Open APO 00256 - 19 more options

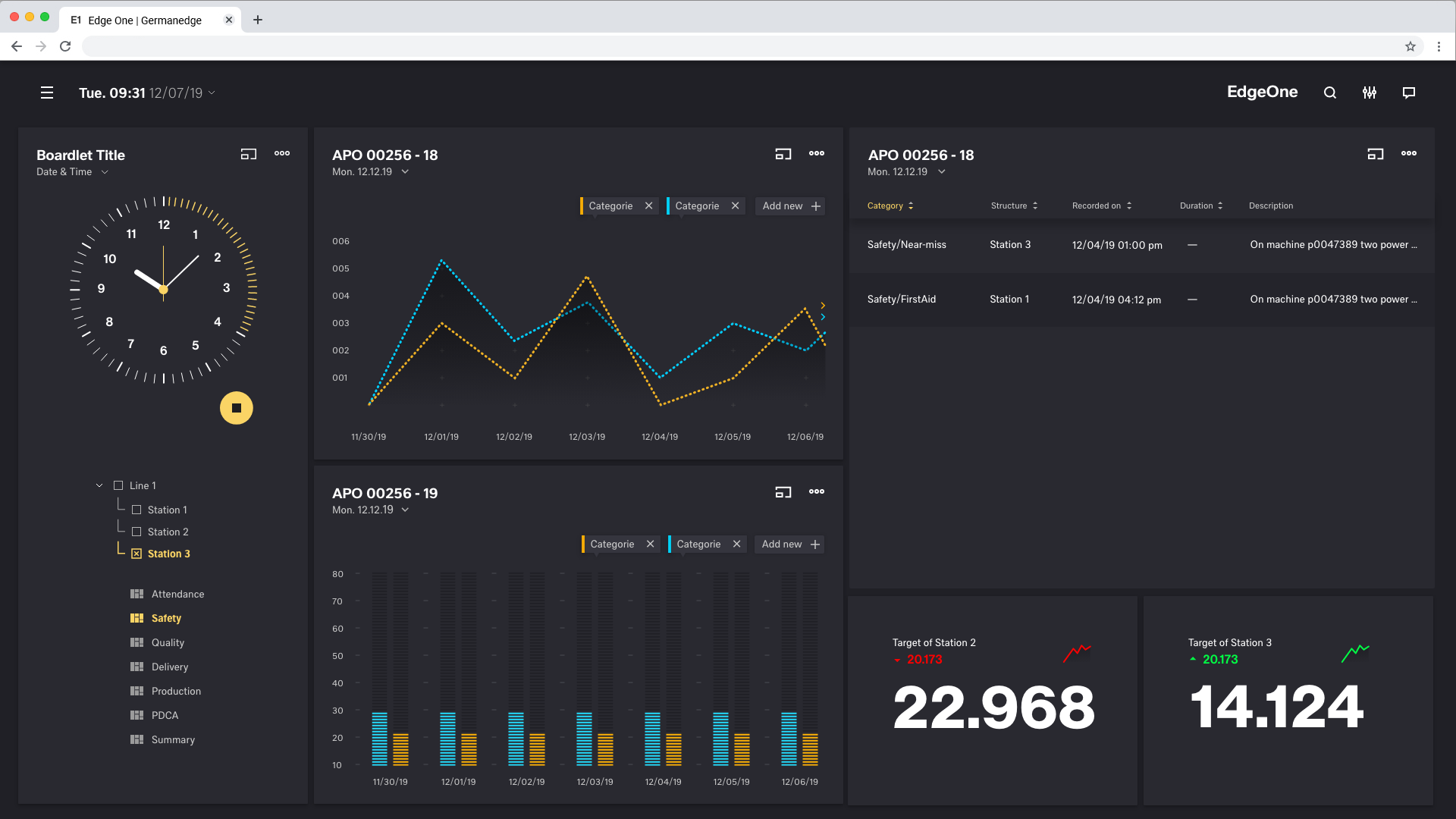point(816,491)
